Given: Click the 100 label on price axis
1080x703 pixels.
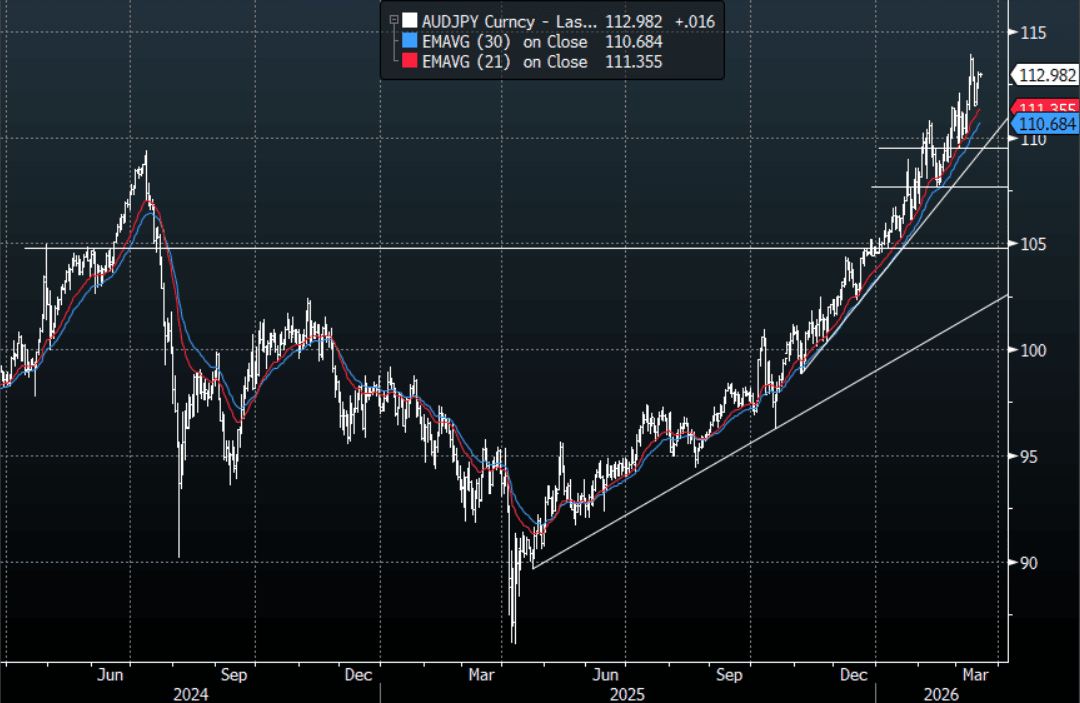Looking at the screenshot, I should coord(1032,350).
